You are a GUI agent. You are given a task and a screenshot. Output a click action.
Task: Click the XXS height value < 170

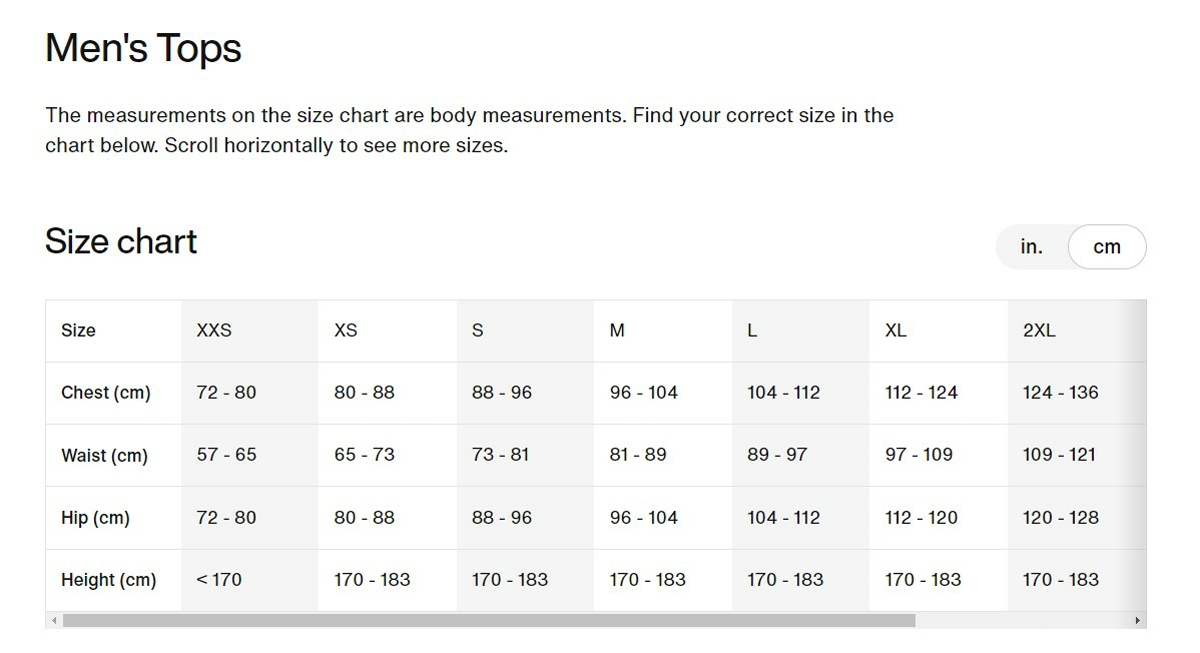(219, 580)
